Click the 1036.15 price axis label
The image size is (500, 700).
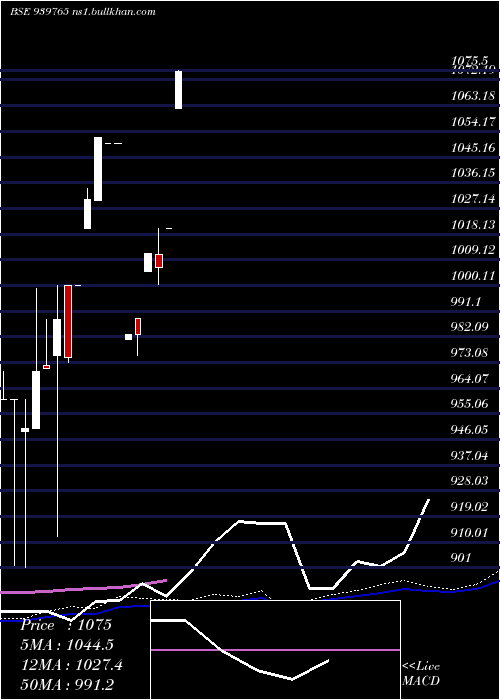coord(474,172)
